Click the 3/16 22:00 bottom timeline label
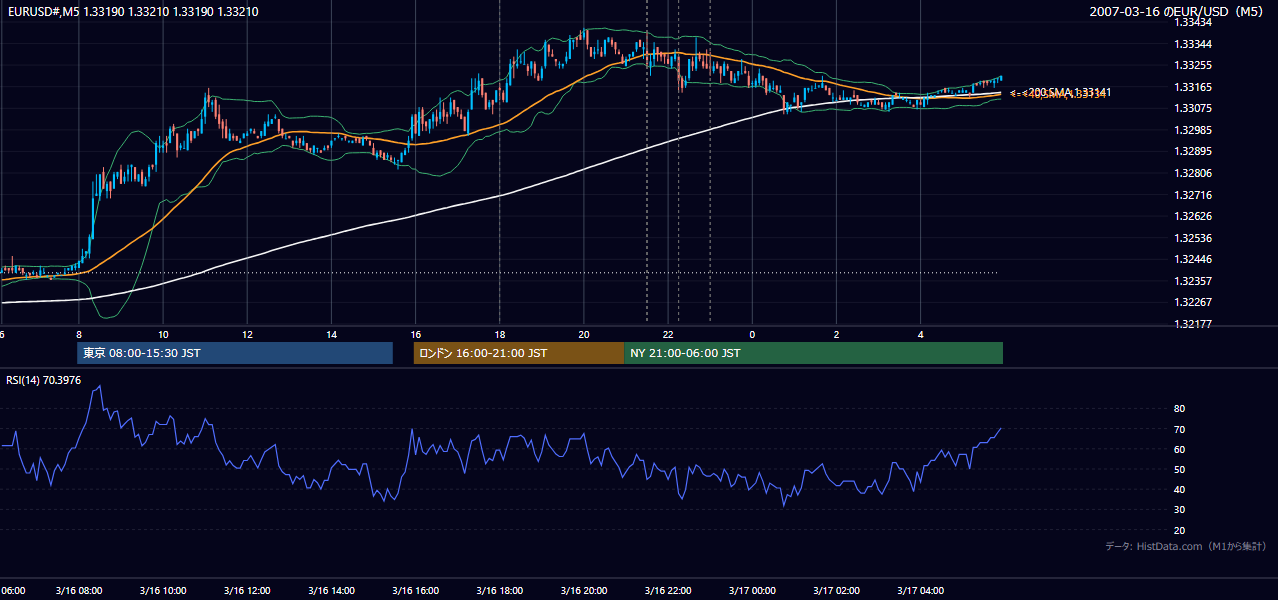The width and height of the screenshot is (1278, 600). 668,590
